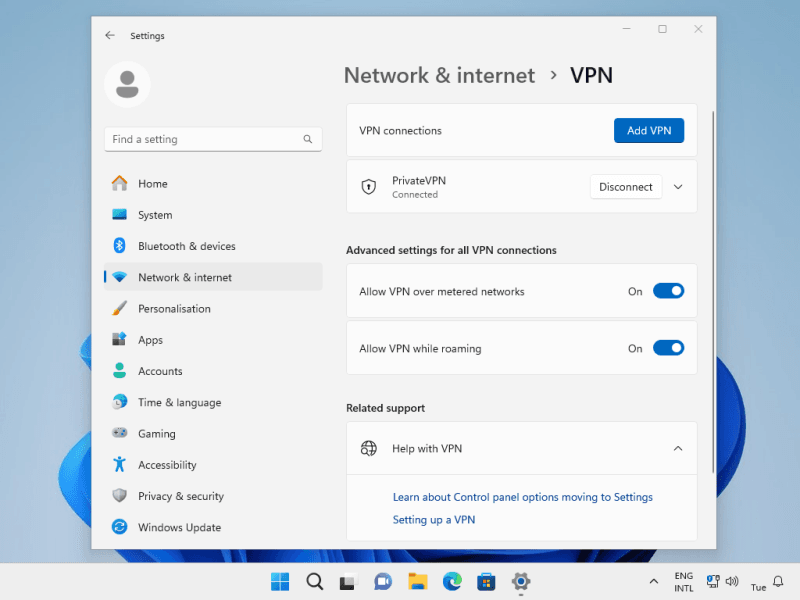
Task: Disable Allow VPN over metered networks
Action: point(668,291)
